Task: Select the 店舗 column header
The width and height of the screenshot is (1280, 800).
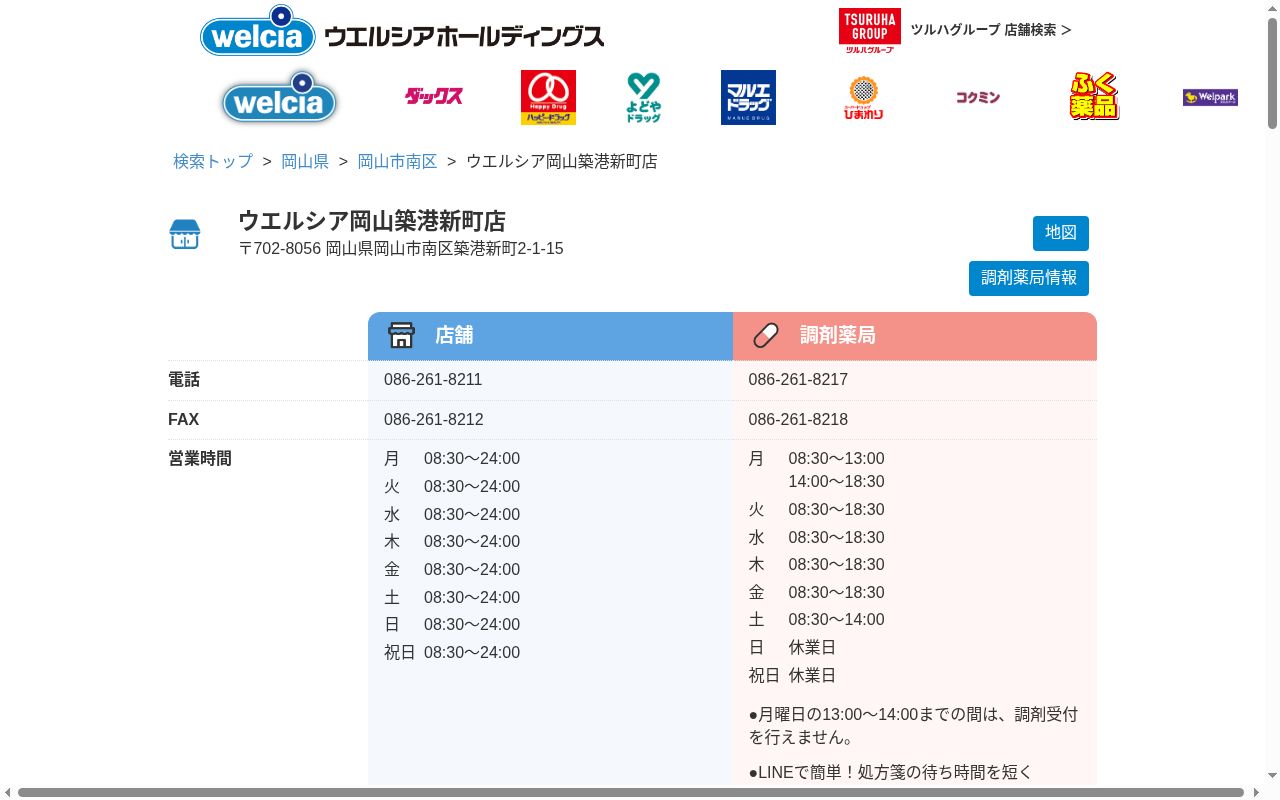Action: click(x=550, y=336)
